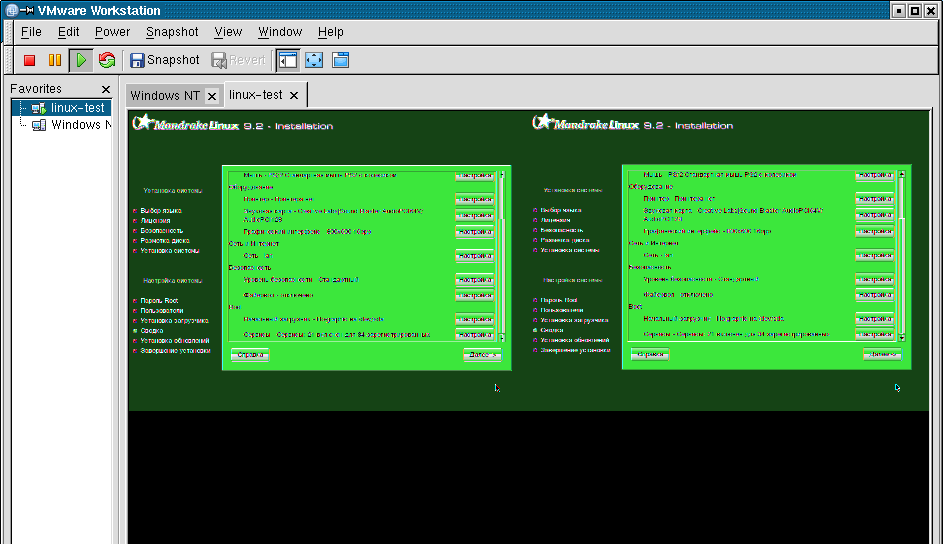Click scrollbar down arrow in right installer copy

pos(902,337)
